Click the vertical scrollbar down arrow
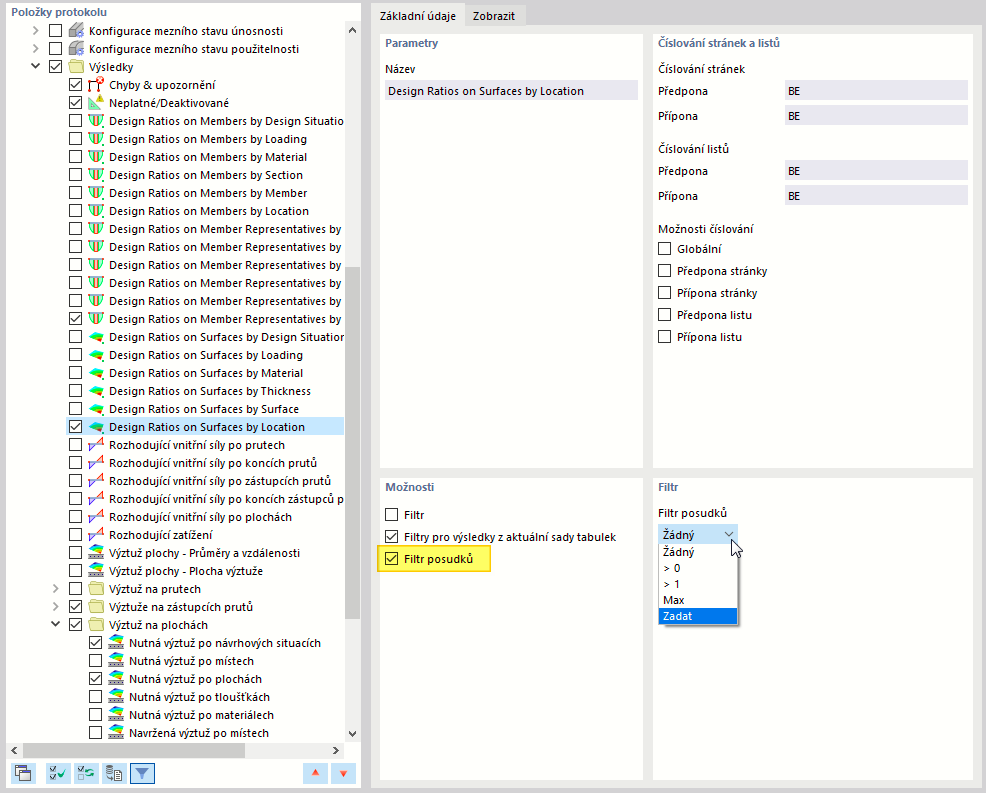 [352, 733]
